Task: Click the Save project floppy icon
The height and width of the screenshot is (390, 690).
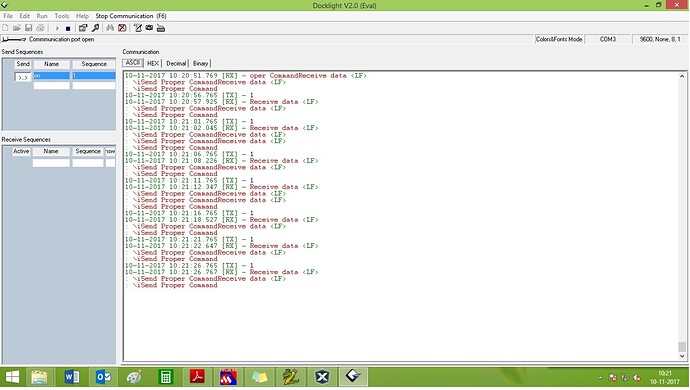Action: coord(29,28)
